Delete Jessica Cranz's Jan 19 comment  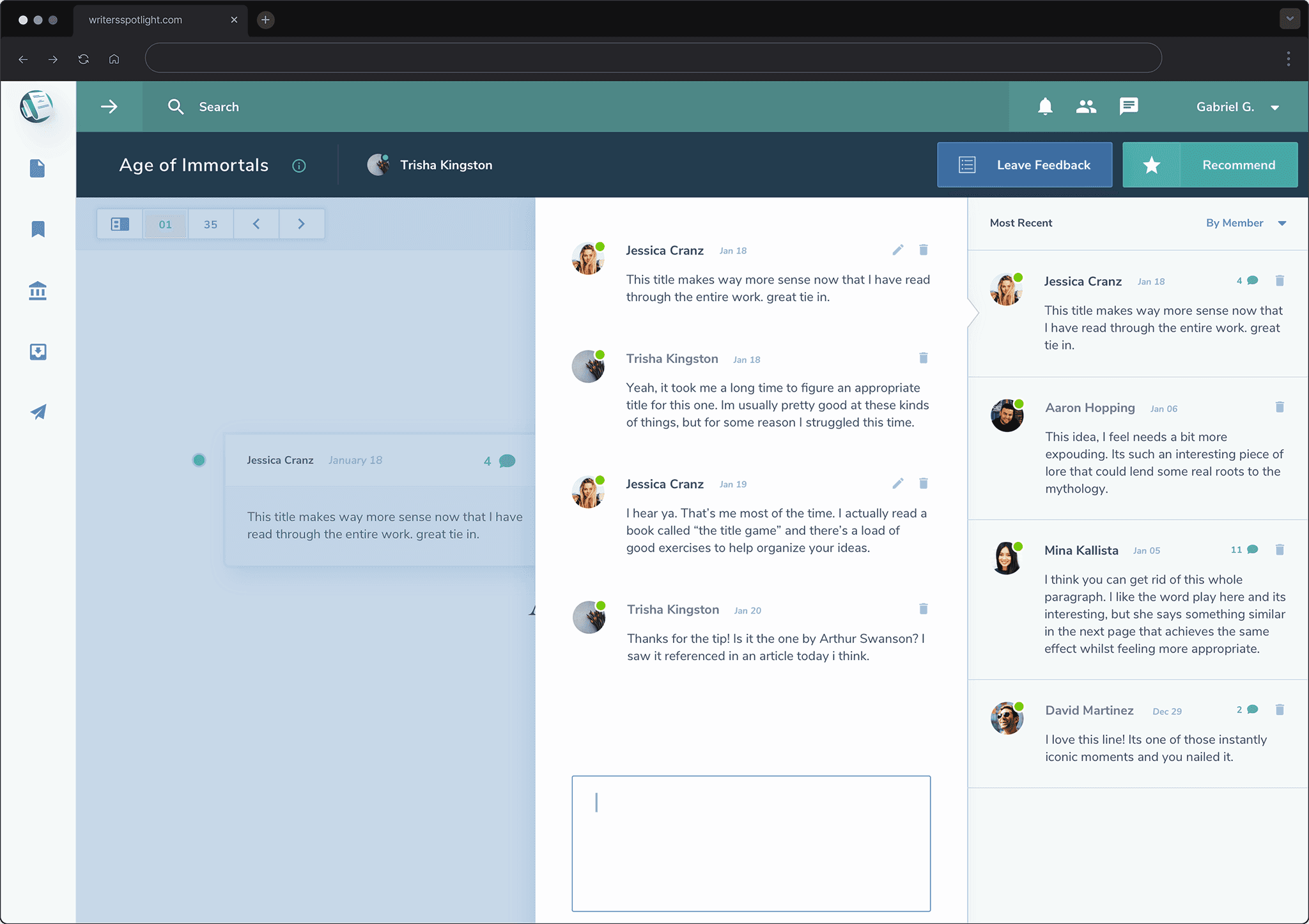(x=924, y=484)
